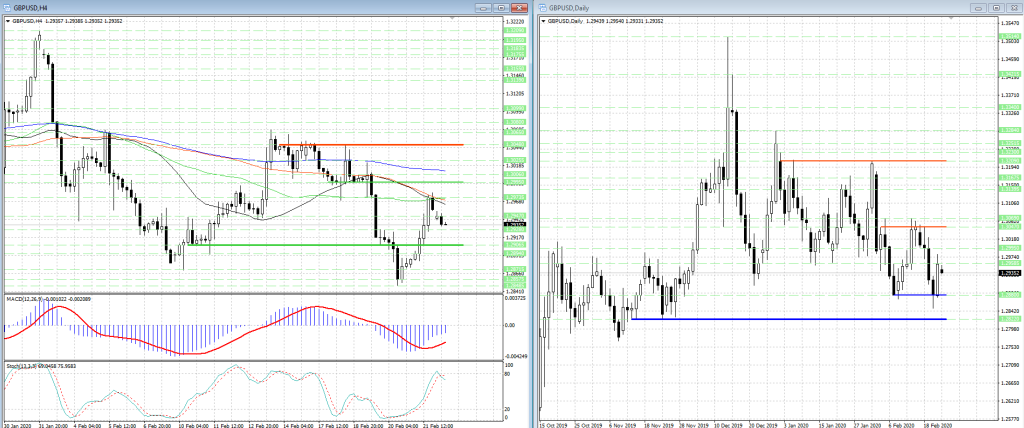Screen dimensions: 1024x428
Task: Close the GBPUSD,Daily chart window
Action: click(1015, 7)
